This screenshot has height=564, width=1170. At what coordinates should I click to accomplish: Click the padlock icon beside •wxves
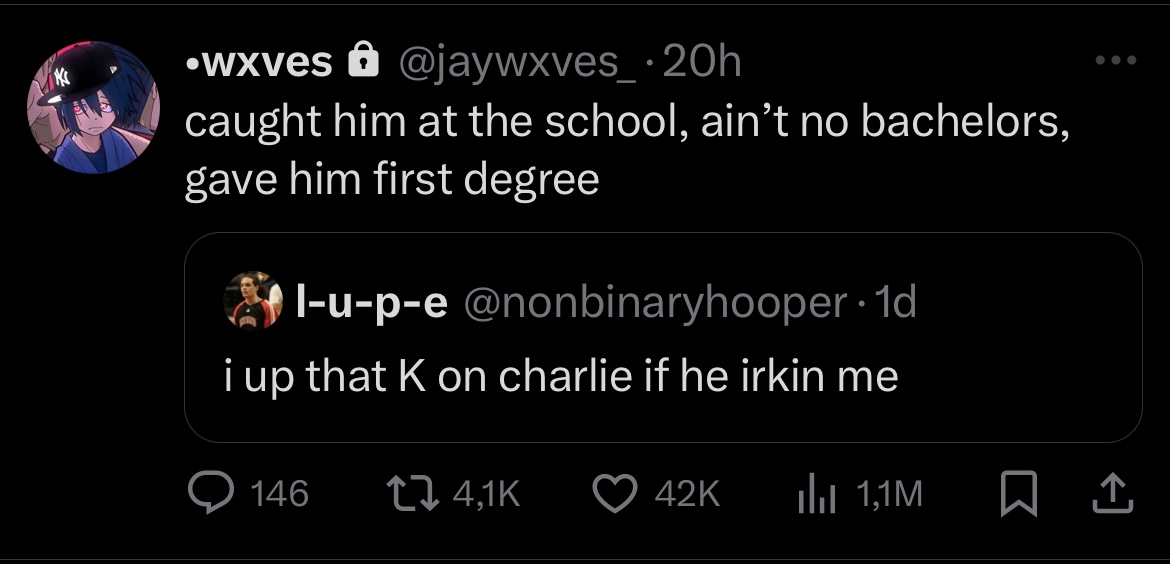pyautogui.click(x=363, y=64)
